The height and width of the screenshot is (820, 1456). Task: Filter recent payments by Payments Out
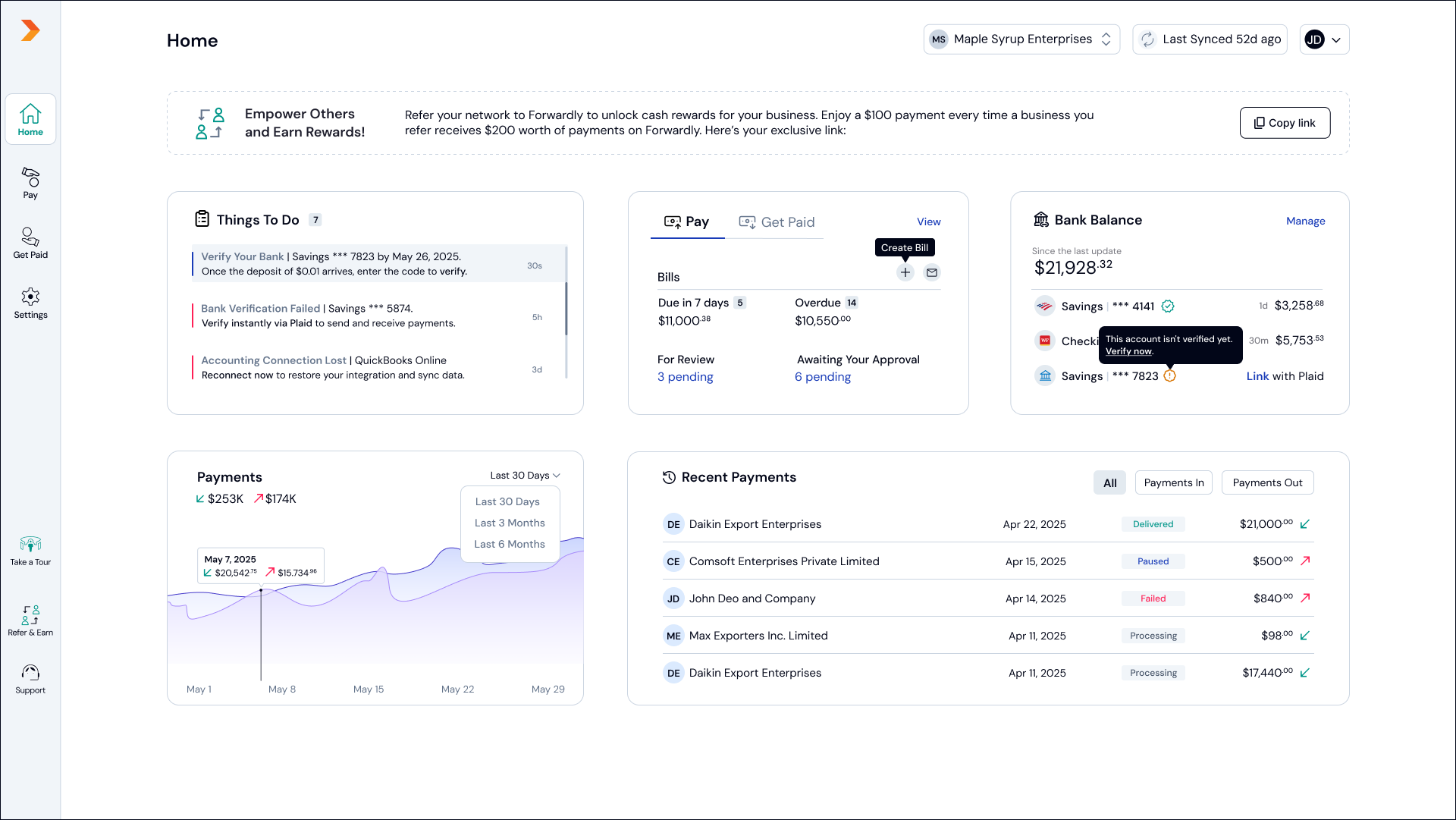click(x=1267, y=482)
